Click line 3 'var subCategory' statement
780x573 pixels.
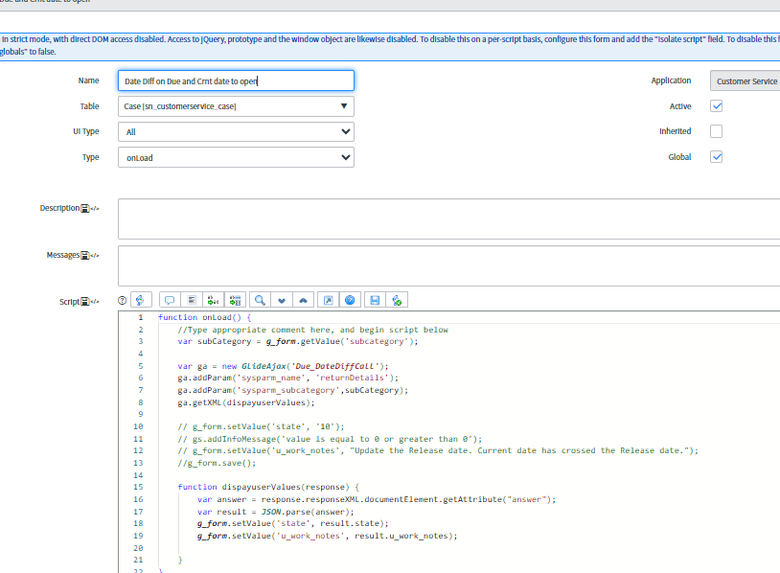pyautogui.click(x=298, y=342)
